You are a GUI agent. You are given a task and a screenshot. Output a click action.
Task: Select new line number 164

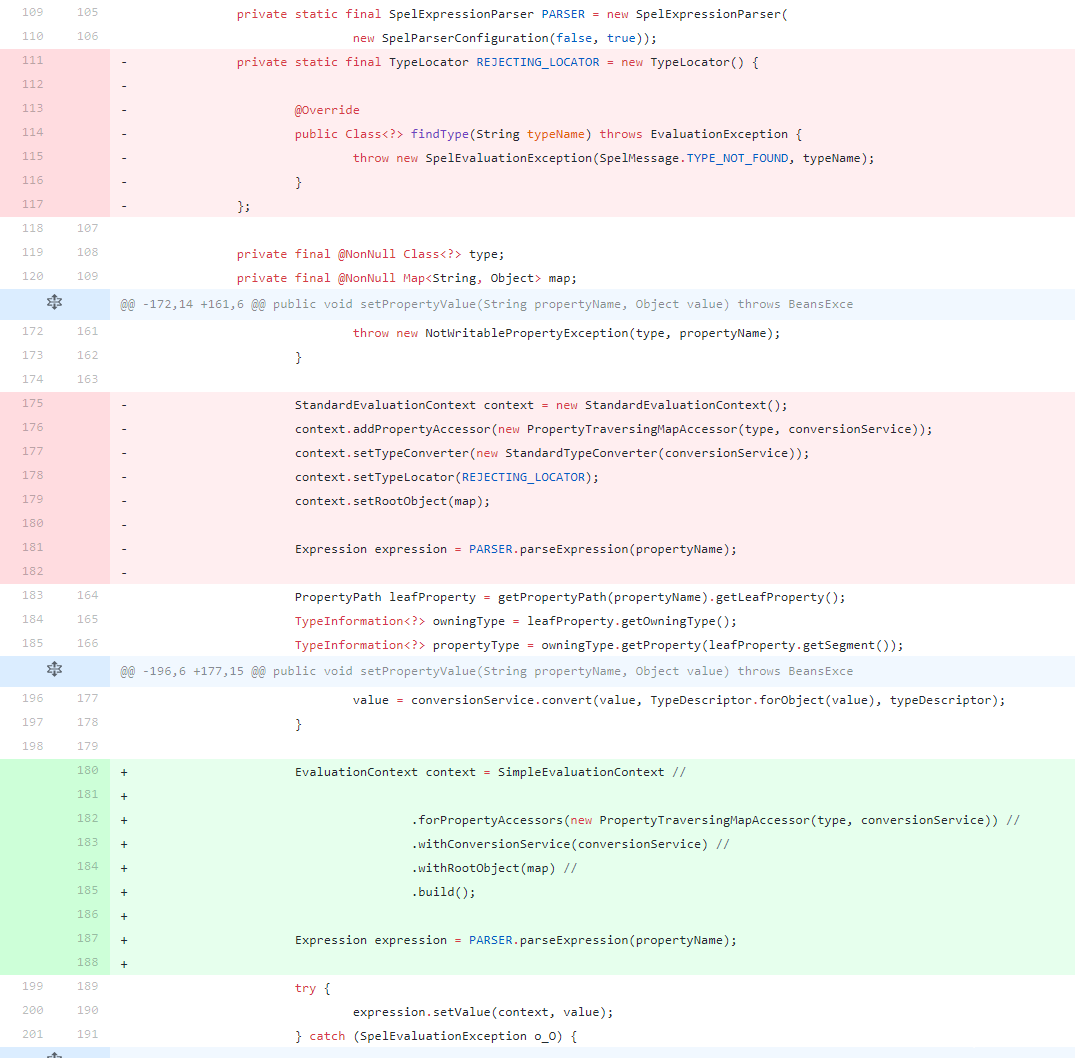[x=87, y=595]
